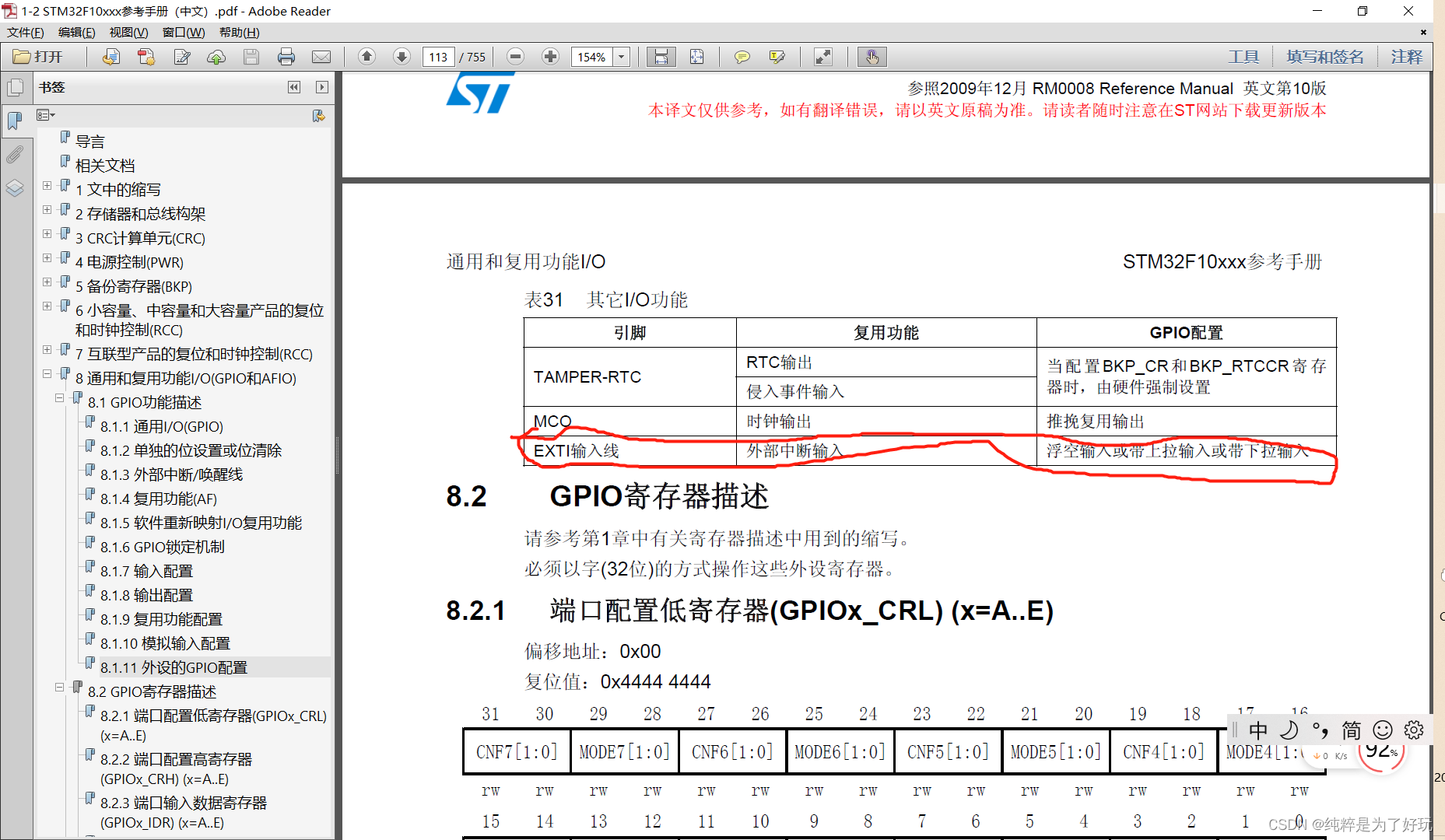Click the expand bookmarks pane arrow
Image resolution: width=1445 pixels, height=840 pixels.
point(321,87)
